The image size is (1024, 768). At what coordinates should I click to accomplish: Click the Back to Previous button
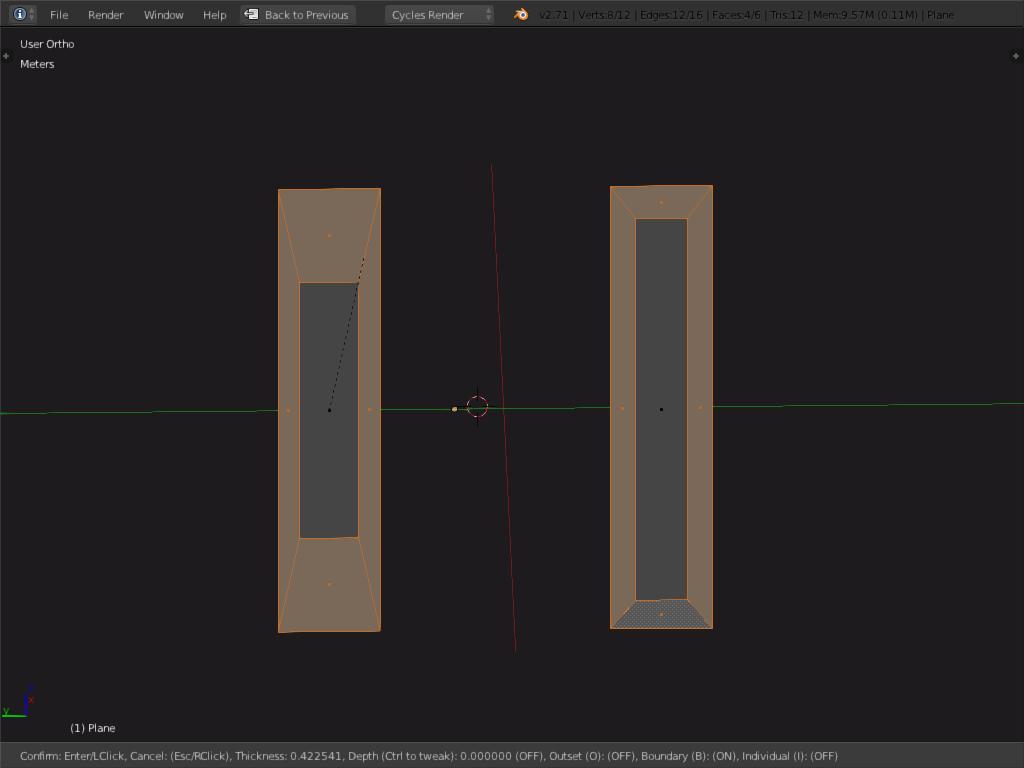coord(306,15)
